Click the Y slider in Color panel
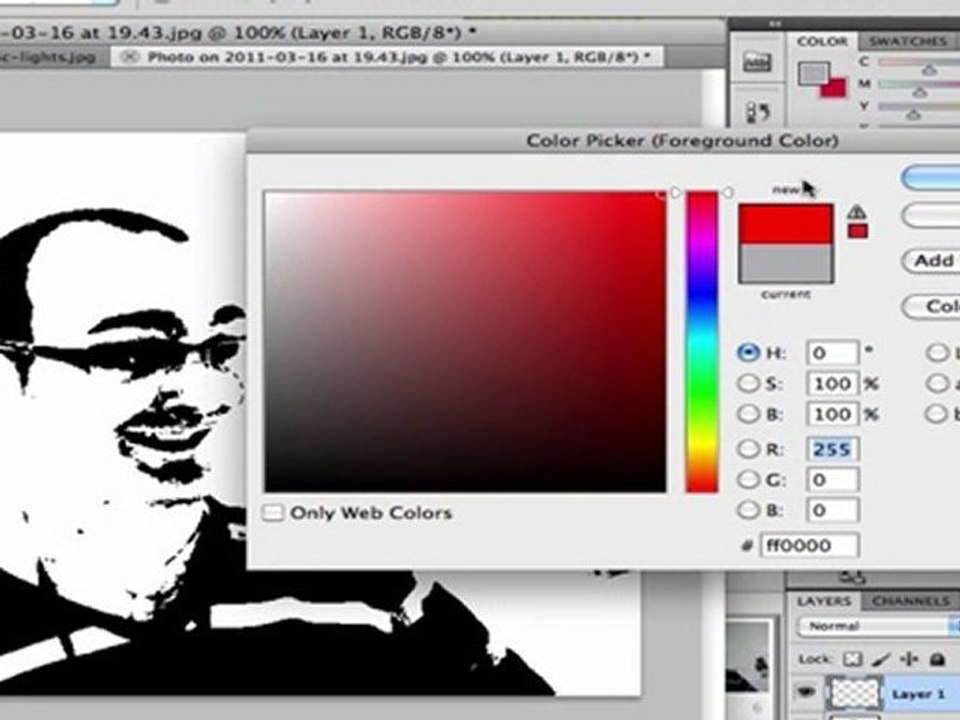 pos(918,109)
